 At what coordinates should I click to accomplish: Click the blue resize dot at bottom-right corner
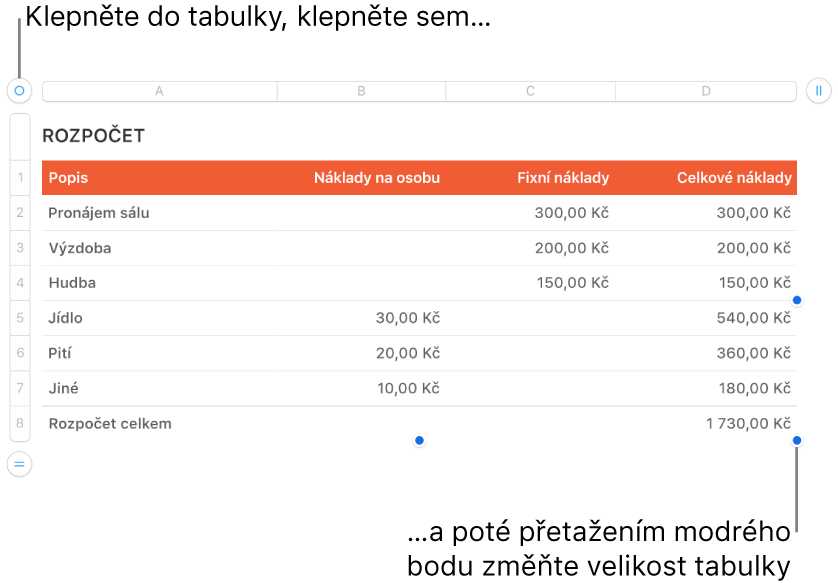point(796,440)
